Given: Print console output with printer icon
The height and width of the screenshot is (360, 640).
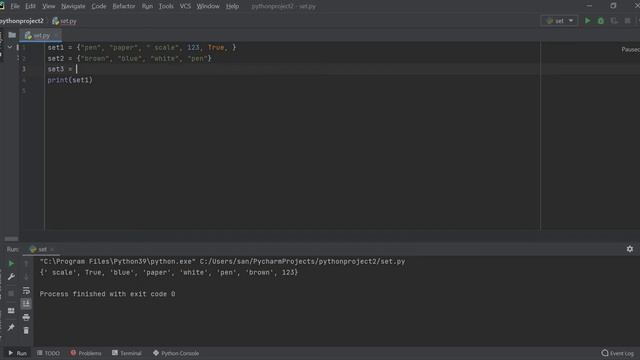Looking at the screenshot, I should (x=26, y=317).
